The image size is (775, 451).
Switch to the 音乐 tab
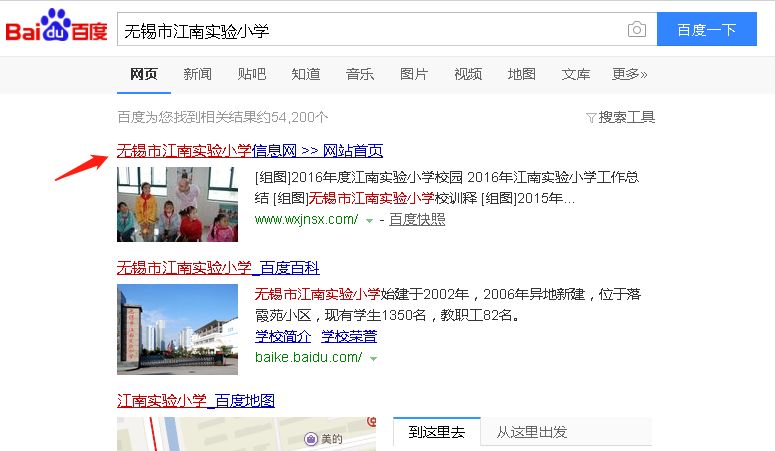(x=360, y=74)
